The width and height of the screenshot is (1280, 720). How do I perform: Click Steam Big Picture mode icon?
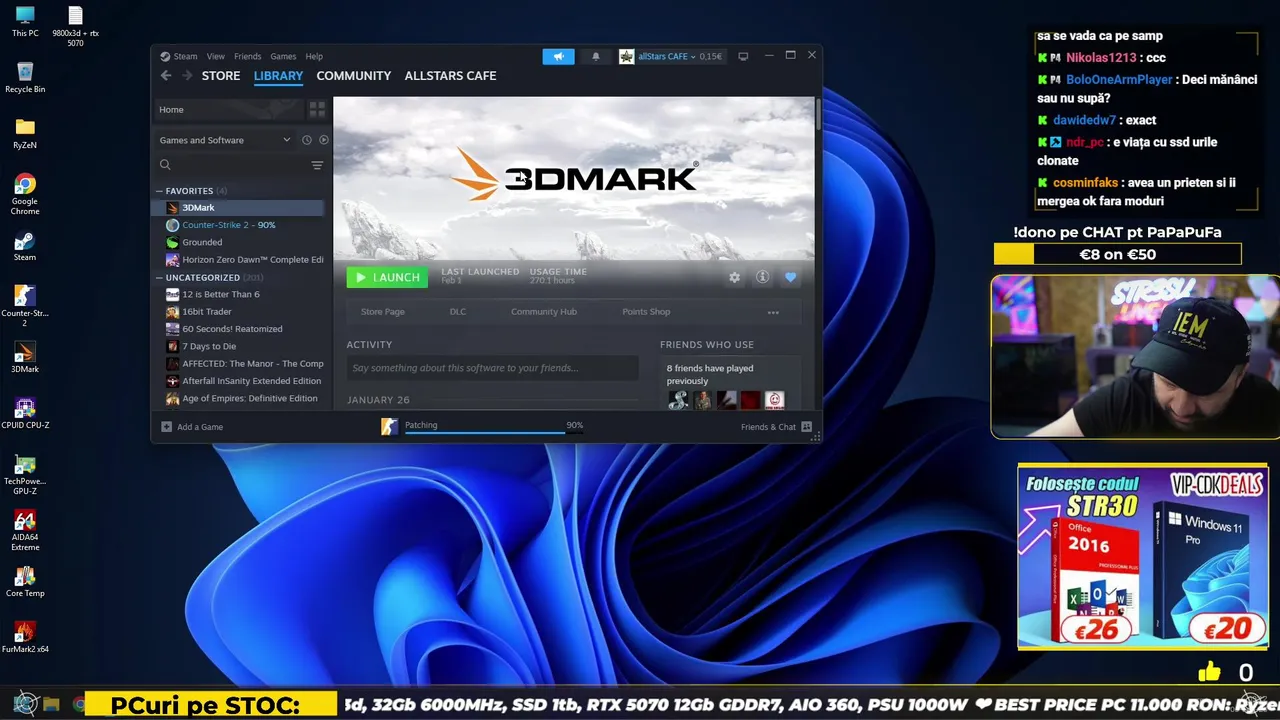point(743,56)
